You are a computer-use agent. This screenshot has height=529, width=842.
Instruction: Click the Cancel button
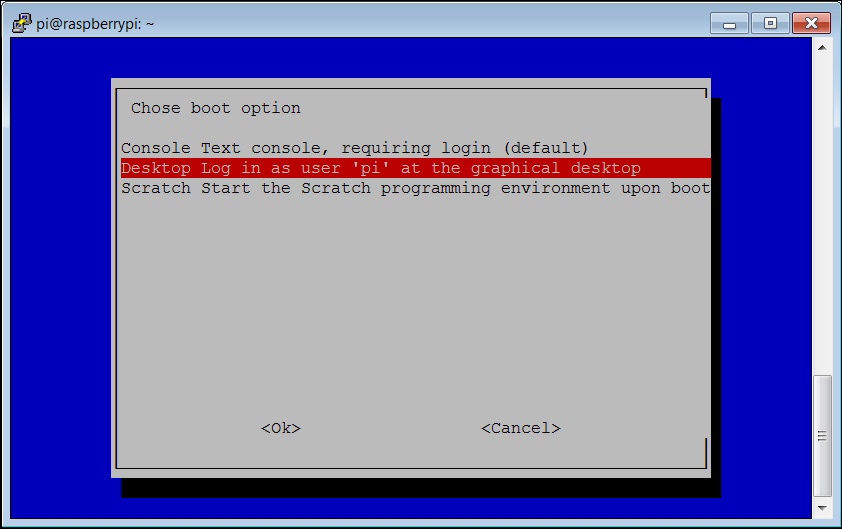(521, 428)
